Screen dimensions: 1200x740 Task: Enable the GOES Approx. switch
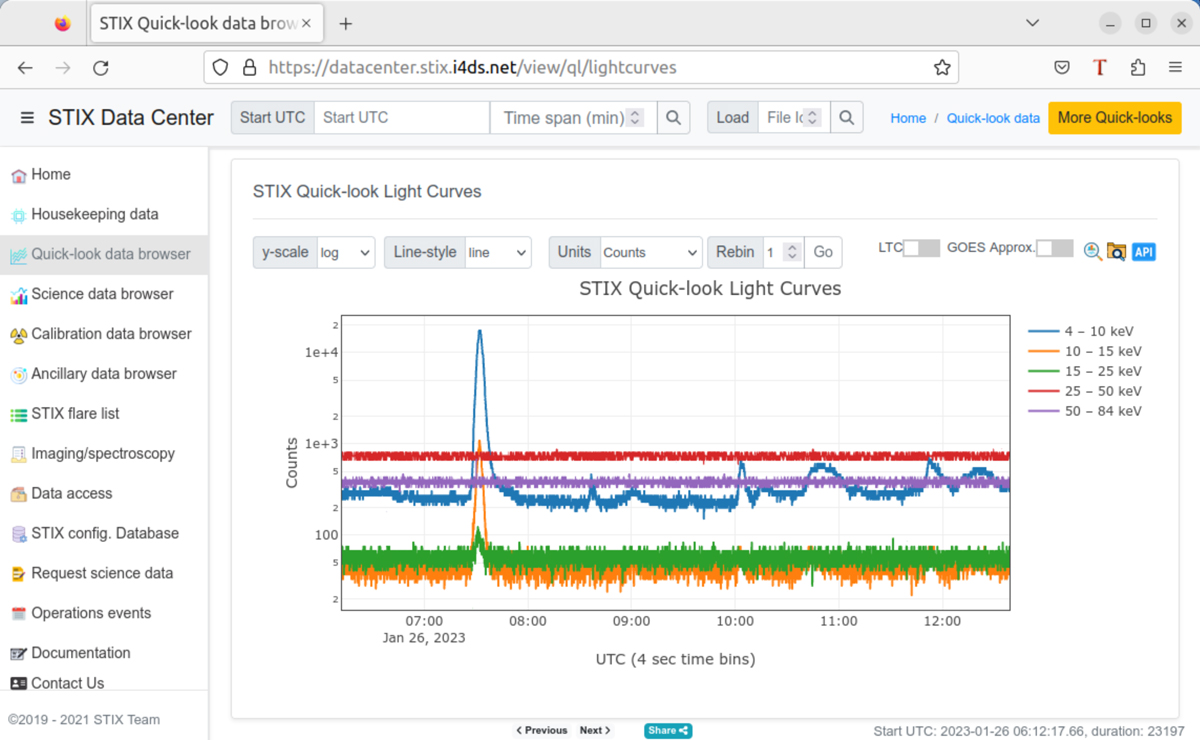tap(1054, 248)
